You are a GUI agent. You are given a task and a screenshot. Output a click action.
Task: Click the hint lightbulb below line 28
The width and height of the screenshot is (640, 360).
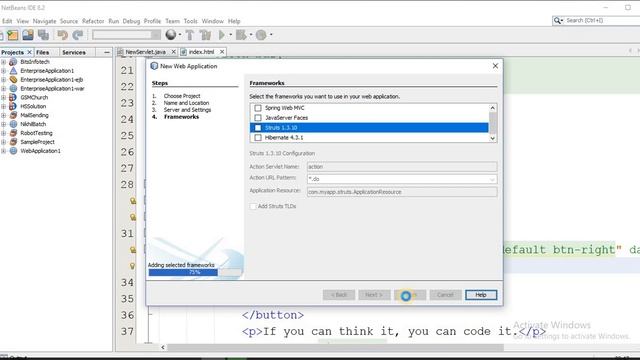(133, 201)
